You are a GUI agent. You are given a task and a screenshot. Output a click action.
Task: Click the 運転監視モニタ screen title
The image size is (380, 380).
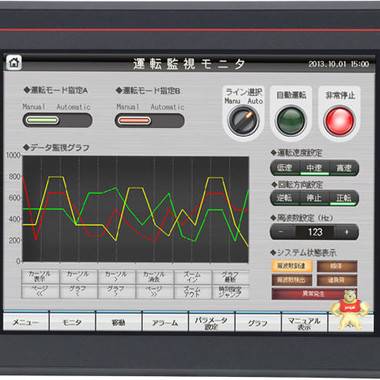point(189,64)
